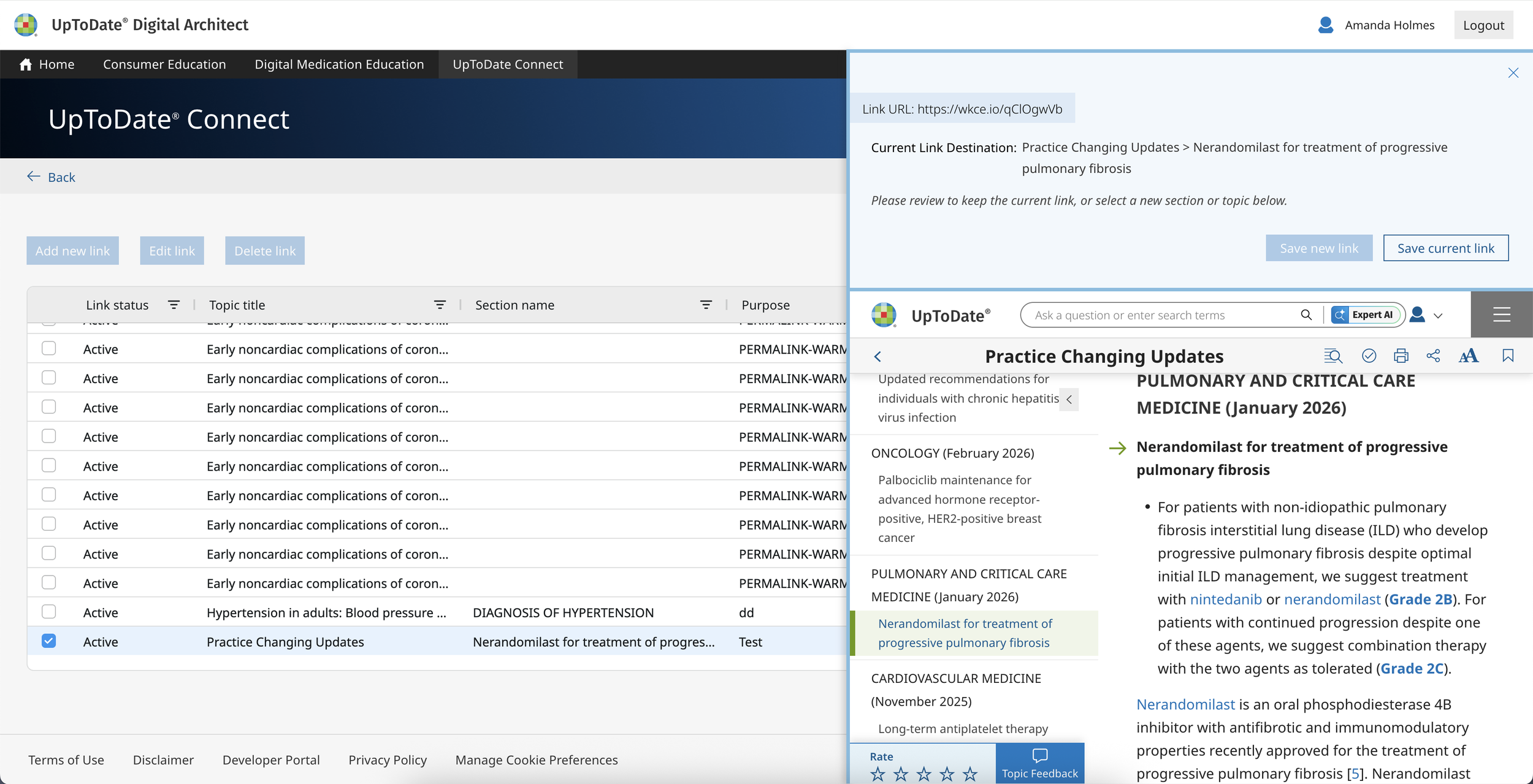
Task: Select hepatitis virus infection outline item
Action: [968, 398]
